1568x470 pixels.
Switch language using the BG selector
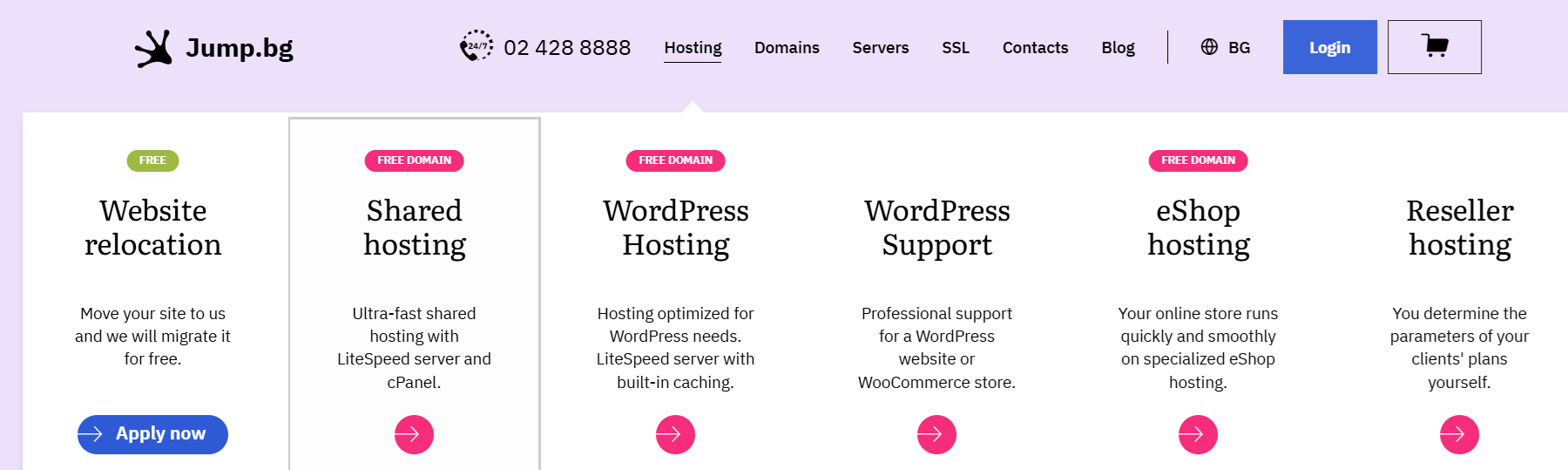click(1239, 48)
